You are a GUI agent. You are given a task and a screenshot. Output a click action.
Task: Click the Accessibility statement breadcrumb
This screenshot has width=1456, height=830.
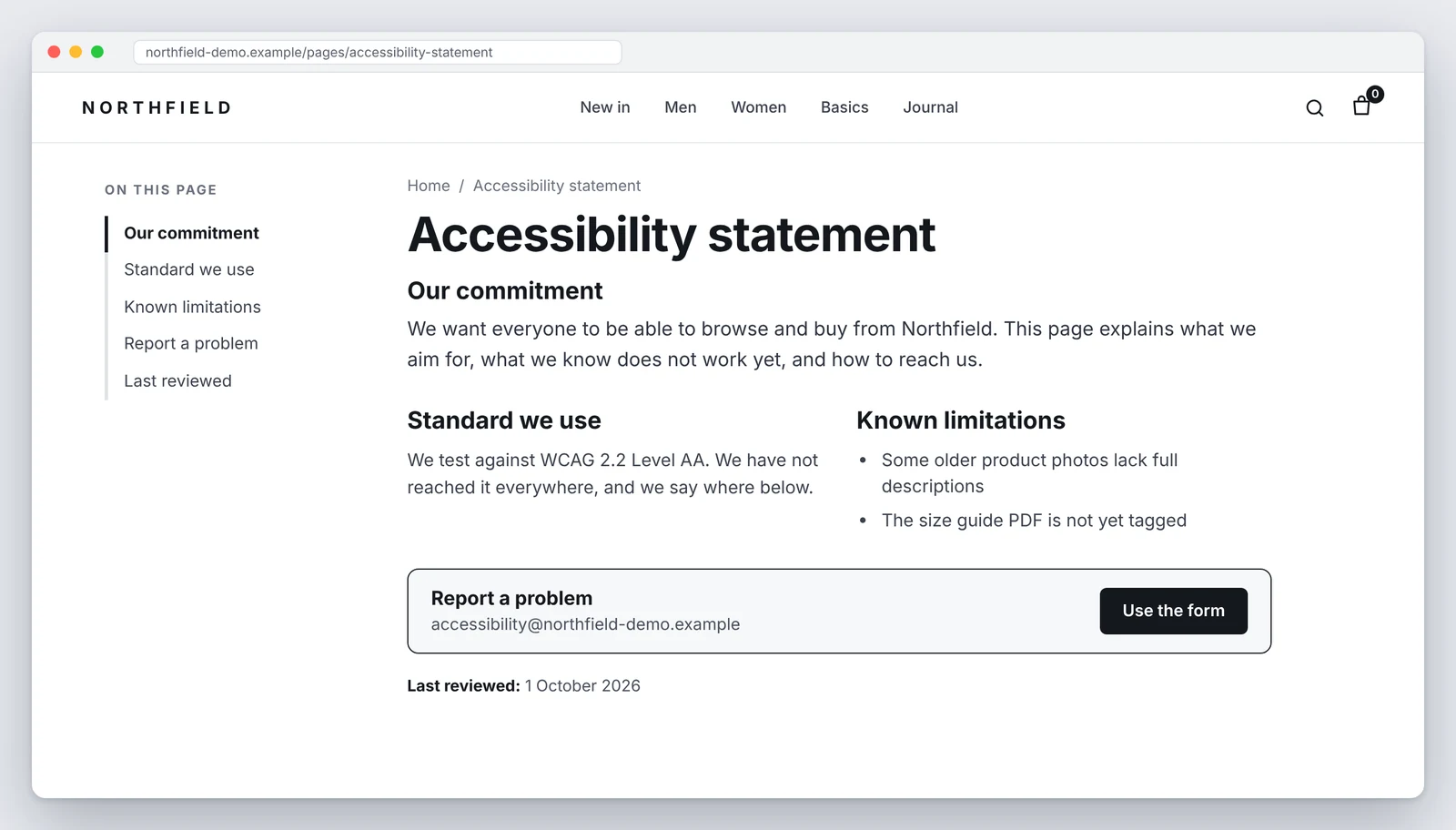(557, 186)
